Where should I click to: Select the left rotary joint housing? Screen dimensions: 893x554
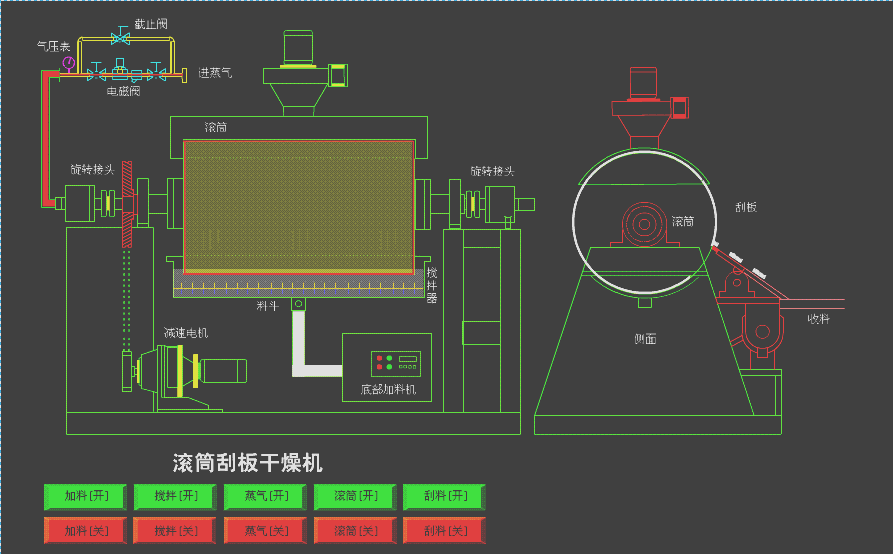tap(79, 203)
